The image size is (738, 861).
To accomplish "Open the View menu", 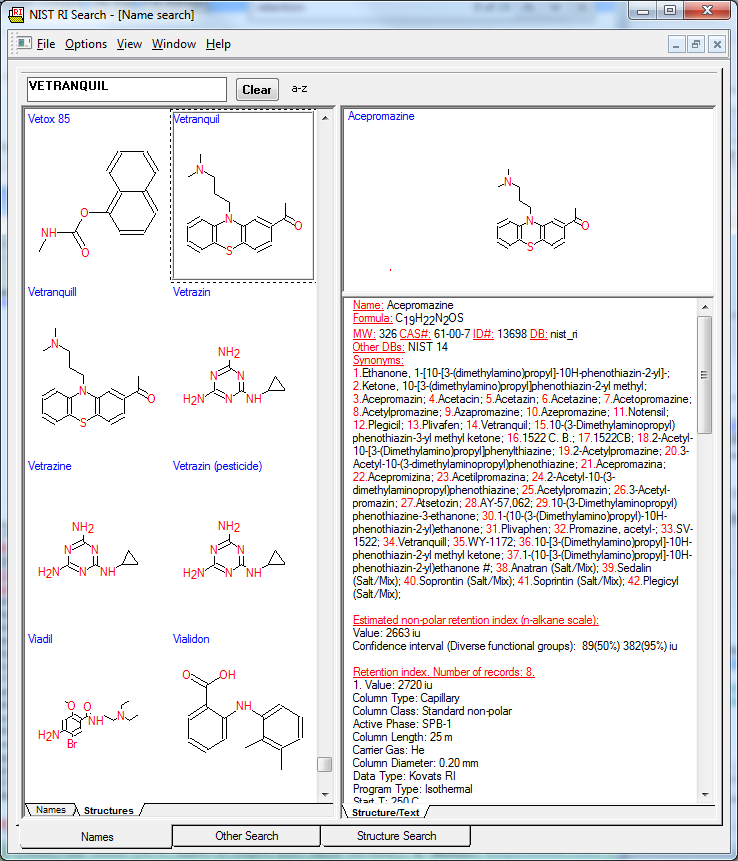I will [x=129, y=44].
